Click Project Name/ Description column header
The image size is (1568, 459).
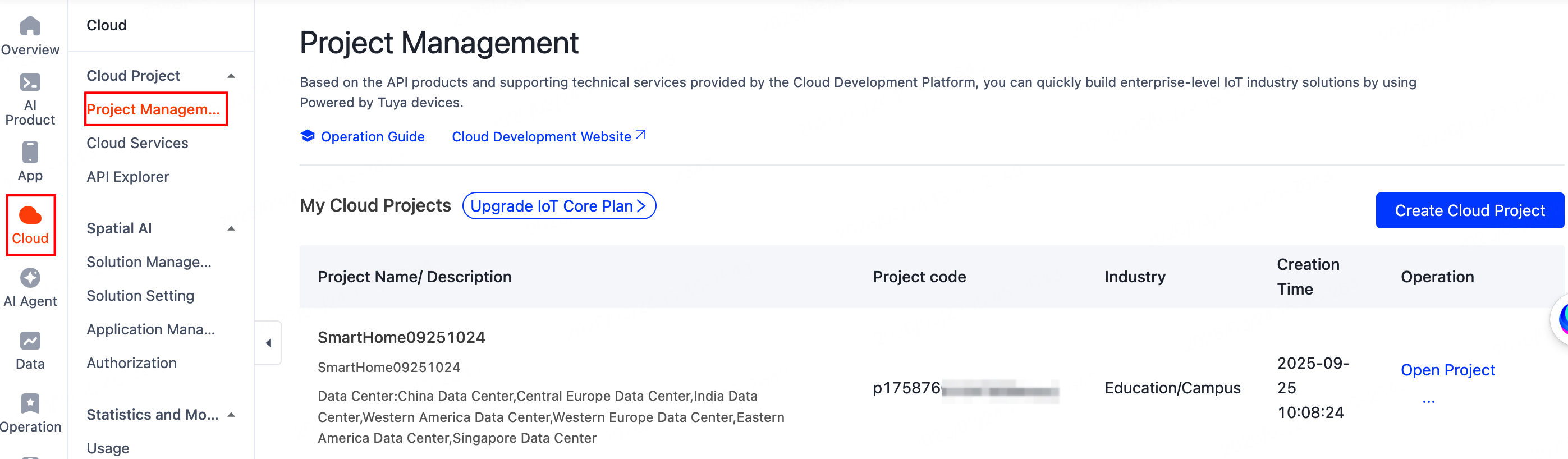coord(415,277)
